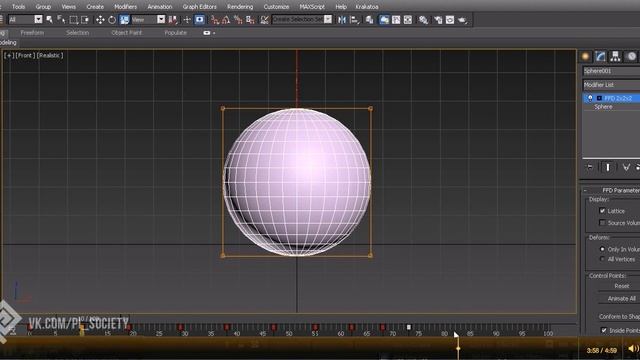Open Select by Name tool
The image size is (640, 360).
(x=61, y=20)
